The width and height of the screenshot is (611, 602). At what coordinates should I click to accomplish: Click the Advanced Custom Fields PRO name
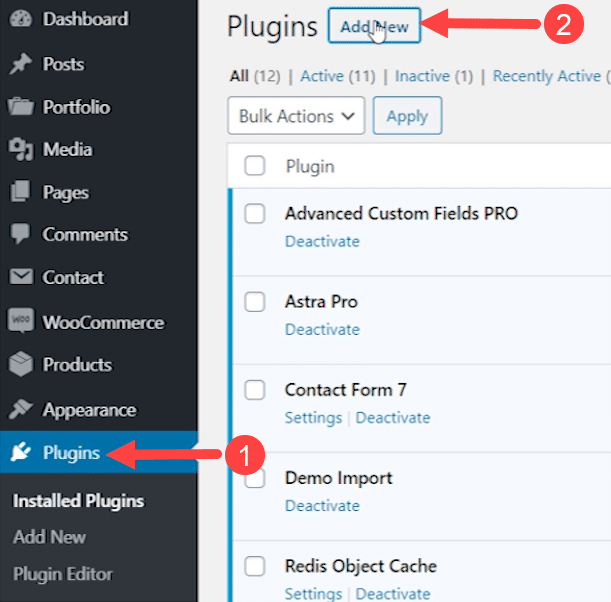click(x=401, y=214)
